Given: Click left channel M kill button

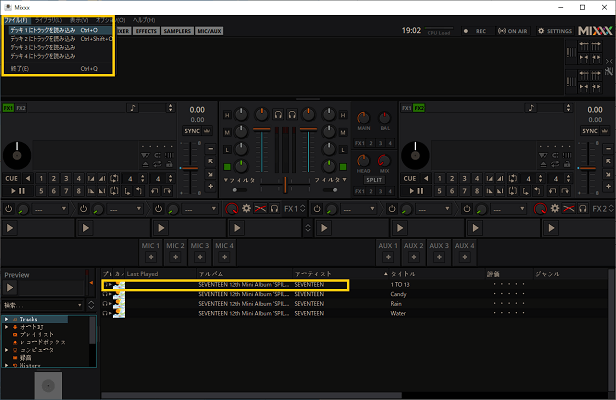Looking at the screenshot, I should (x=227, y=133).
